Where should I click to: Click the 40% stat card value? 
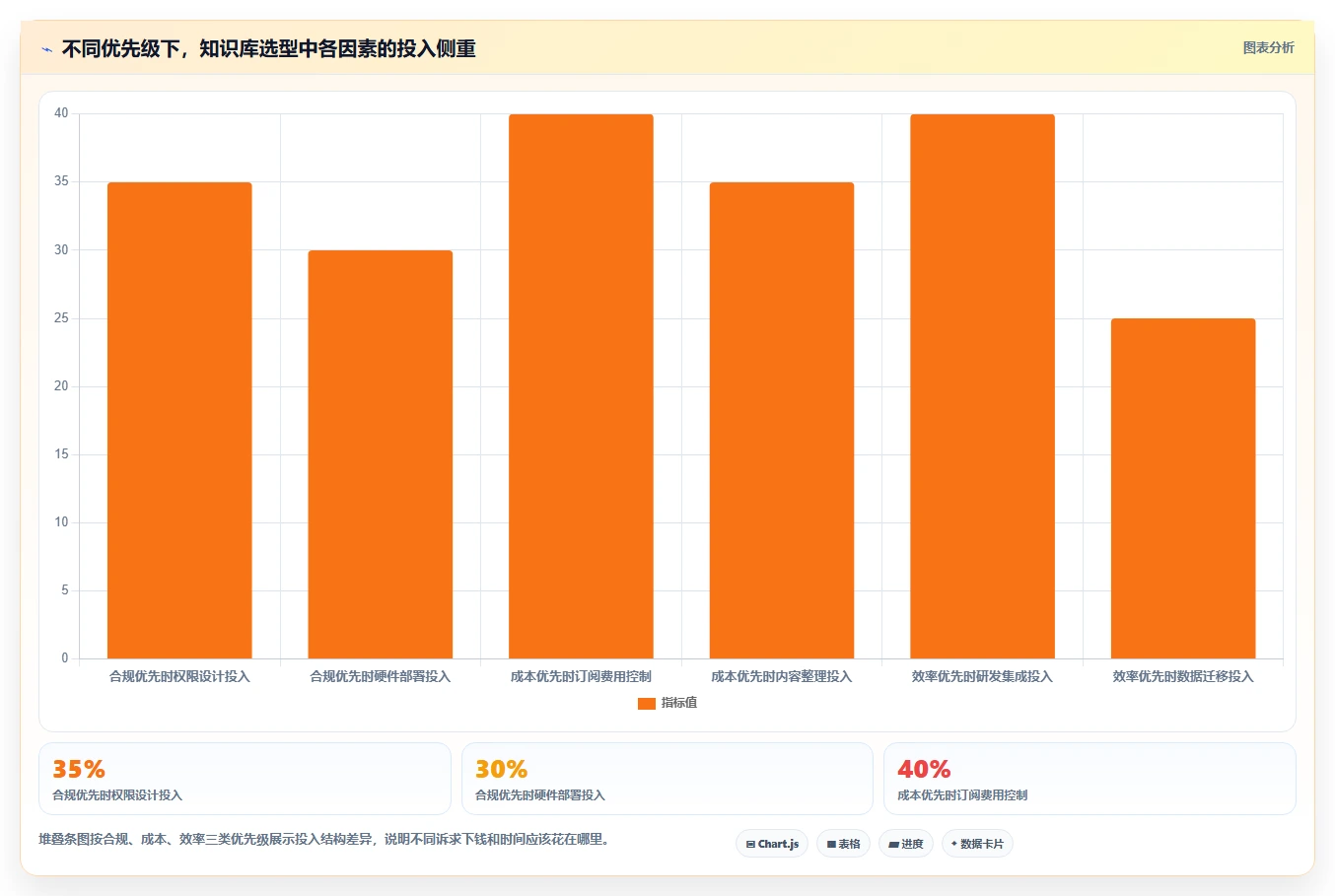(x=924, y=769)
